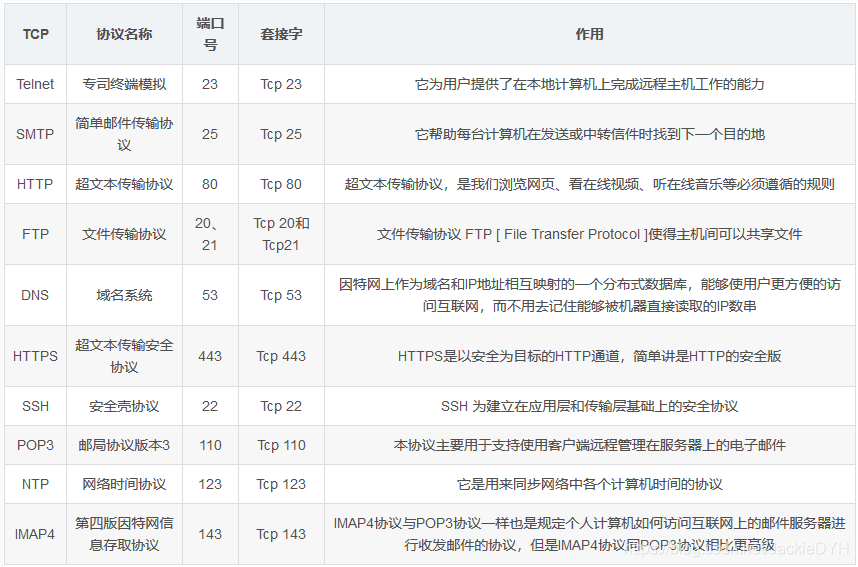Click the SMTP description '它帮助每台计算机...' cell
858x567 pixels.
click(589, 134)
